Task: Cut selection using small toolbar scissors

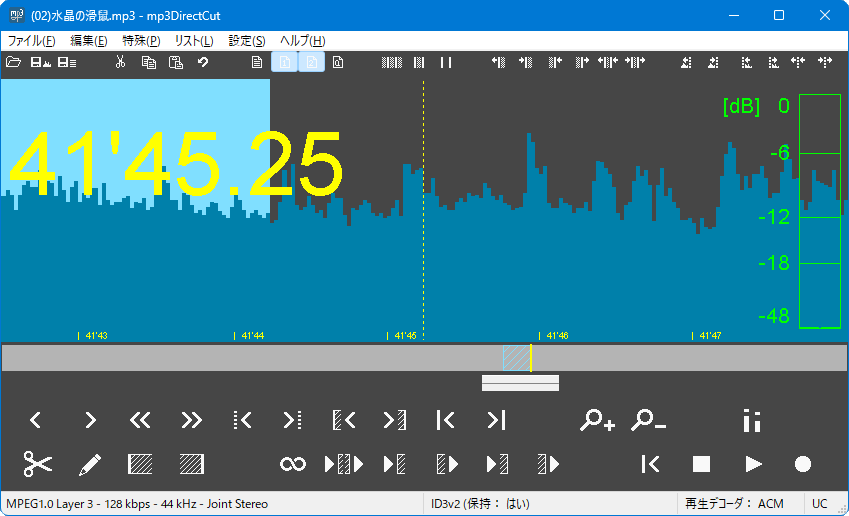Action: pos(120,62)
